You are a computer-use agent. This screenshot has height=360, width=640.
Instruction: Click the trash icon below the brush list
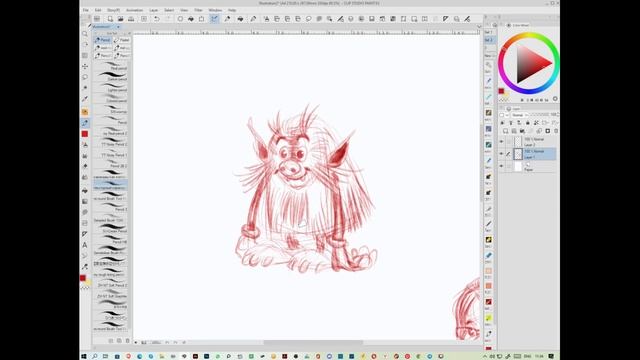(127, 340)
